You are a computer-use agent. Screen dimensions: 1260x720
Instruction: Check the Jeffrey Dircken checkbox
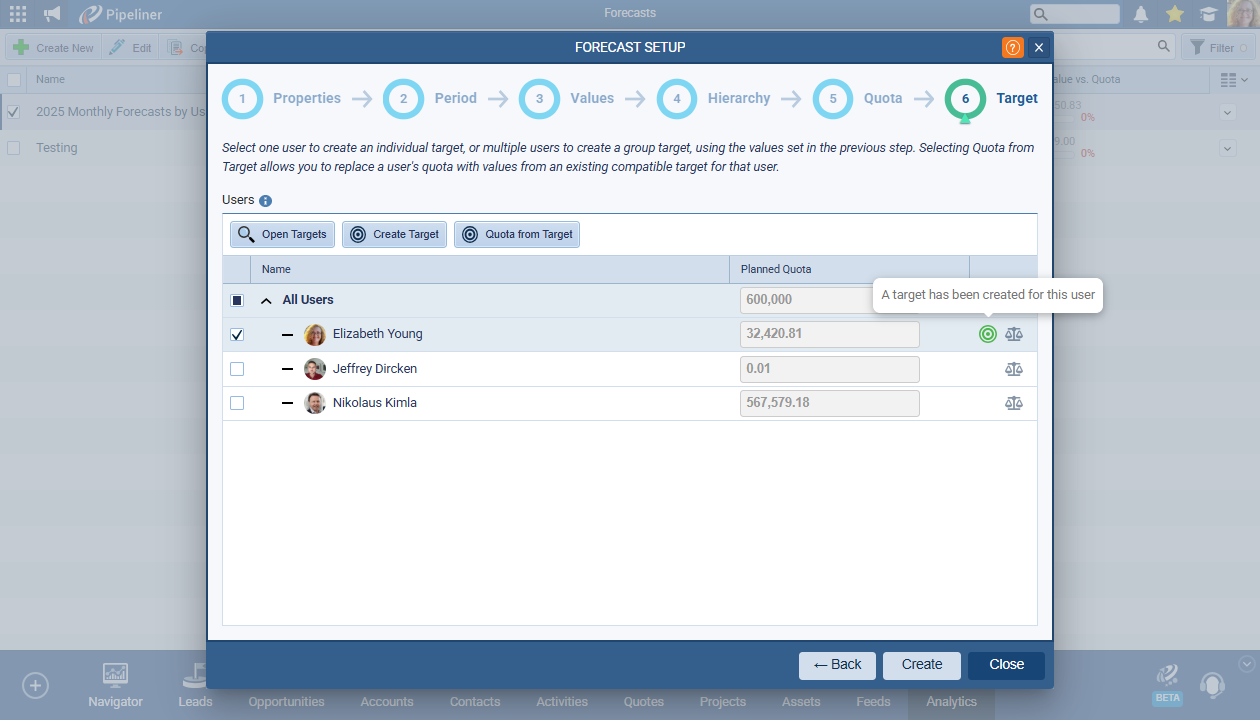click(x=237, y=369)
